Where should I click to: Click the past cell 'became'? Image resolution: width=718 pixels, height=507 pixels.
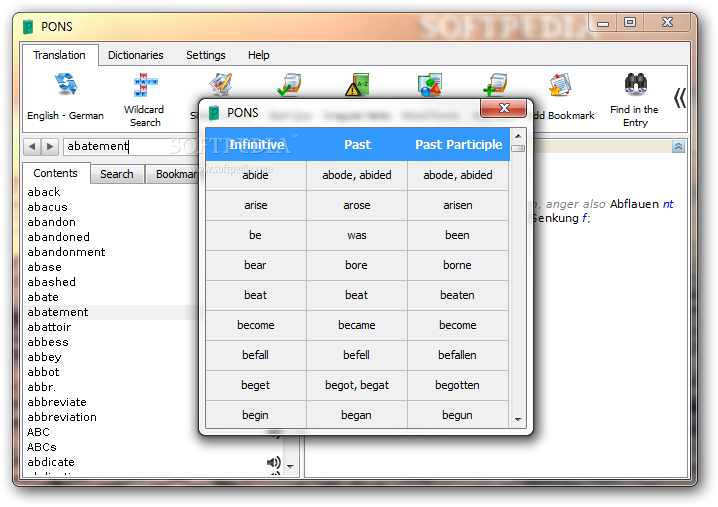tap(357, 325)
